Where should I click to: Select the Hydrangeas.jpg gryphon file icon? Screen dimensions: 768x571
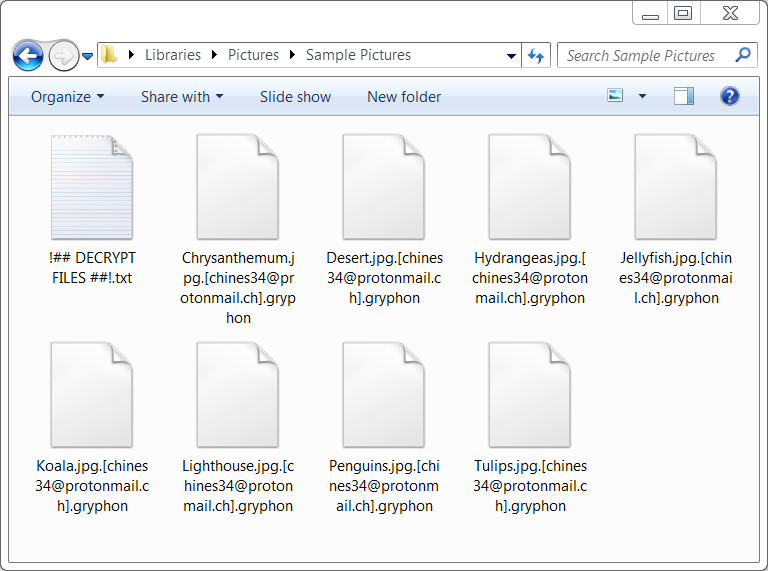pos(529,187)
